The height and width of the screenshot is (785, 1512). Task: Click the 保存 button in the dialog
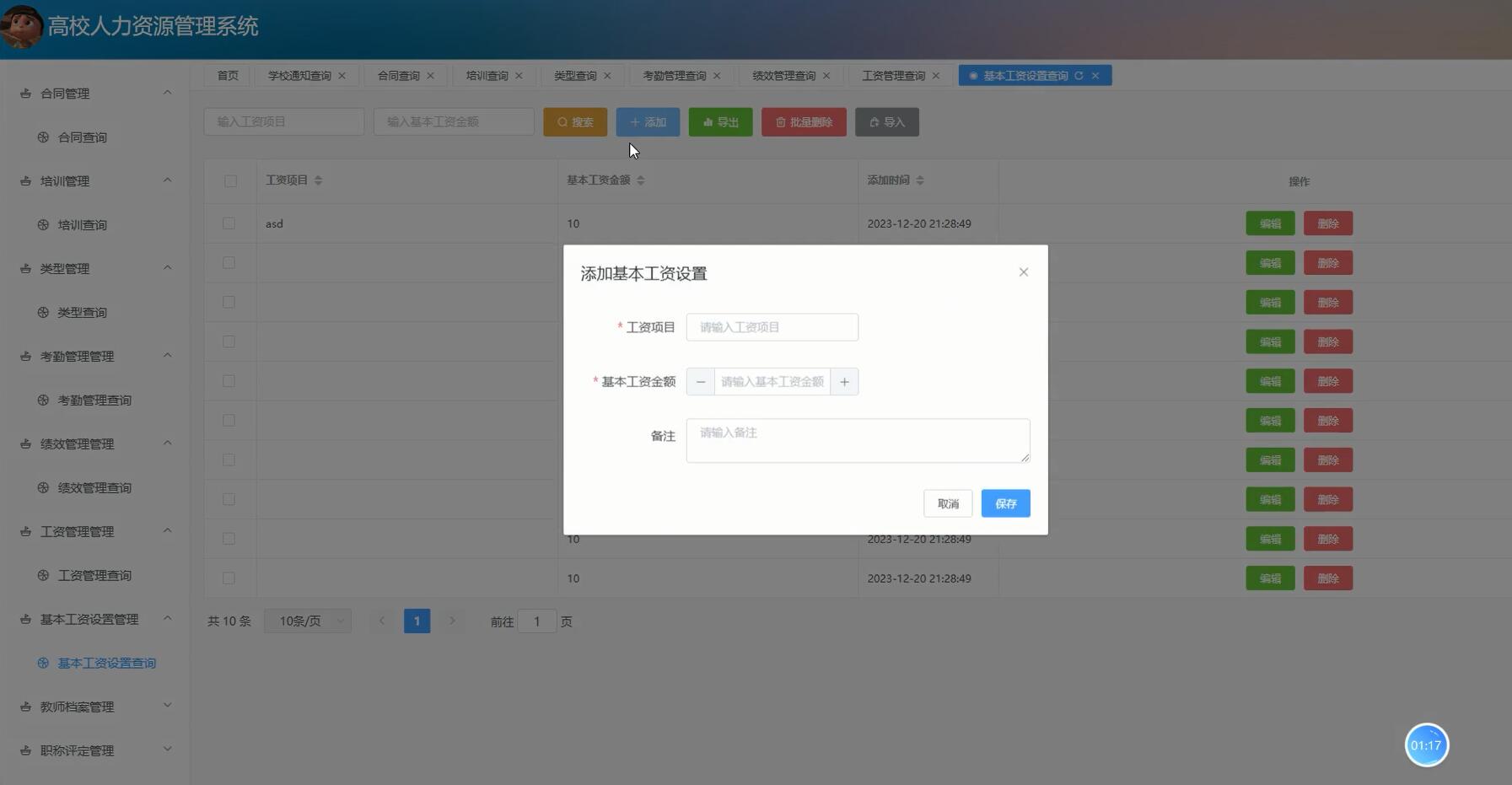coord(1005,503)
